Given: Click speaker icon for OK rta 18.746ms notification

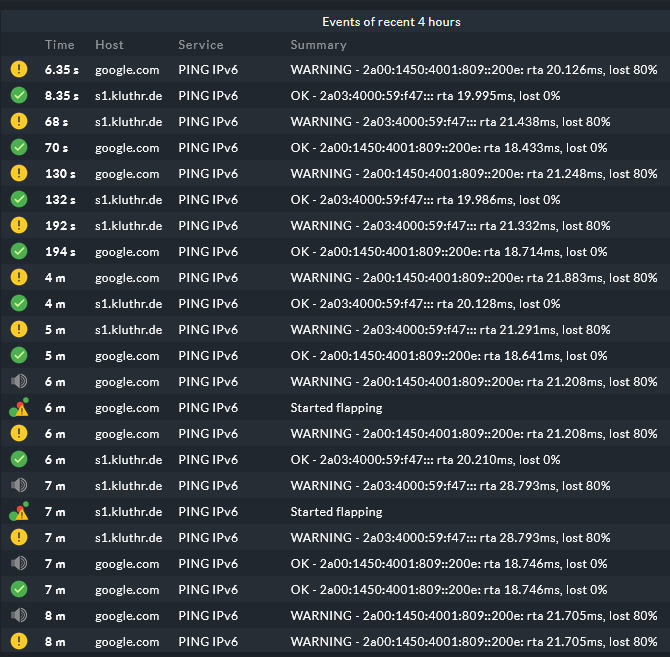Looking at the screenshot, I should click(19, 563).
